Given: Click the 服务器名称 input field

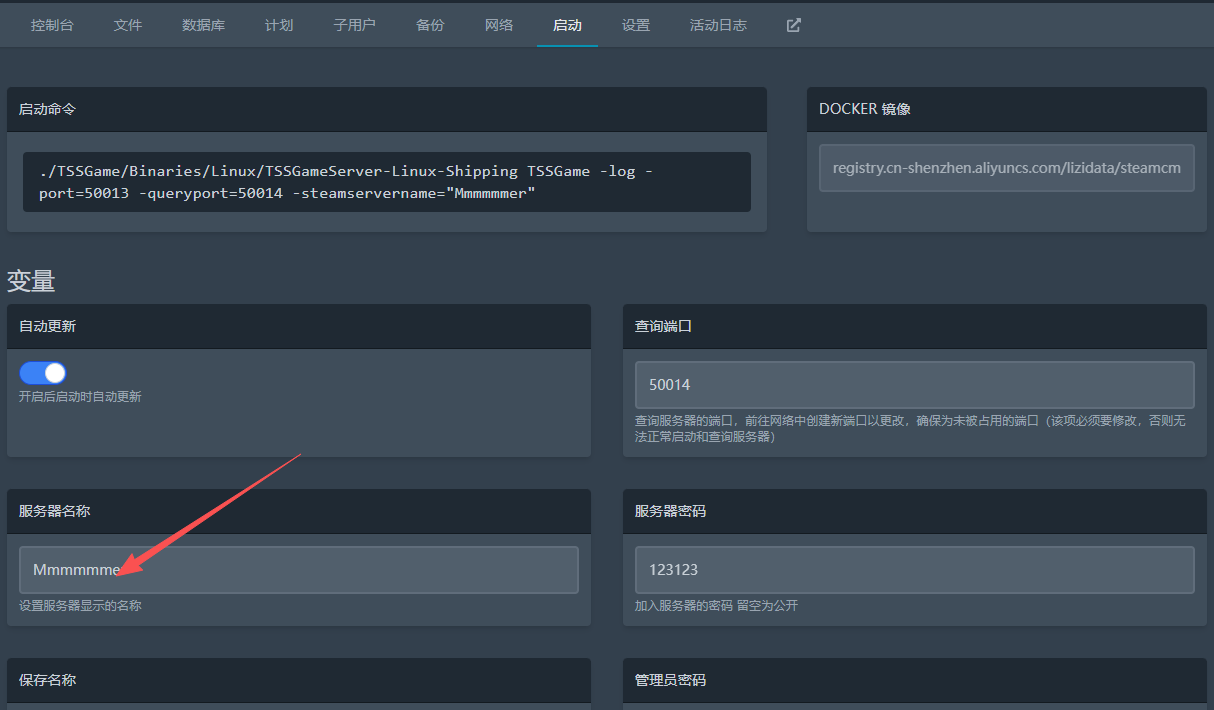Looking at the screenshot, I should click(298, 570).
